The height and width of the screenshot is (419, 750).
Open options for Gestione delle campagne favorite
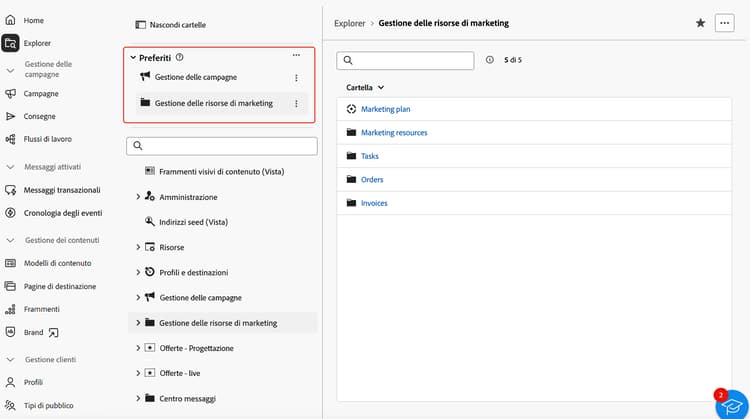tap(296, 78)
